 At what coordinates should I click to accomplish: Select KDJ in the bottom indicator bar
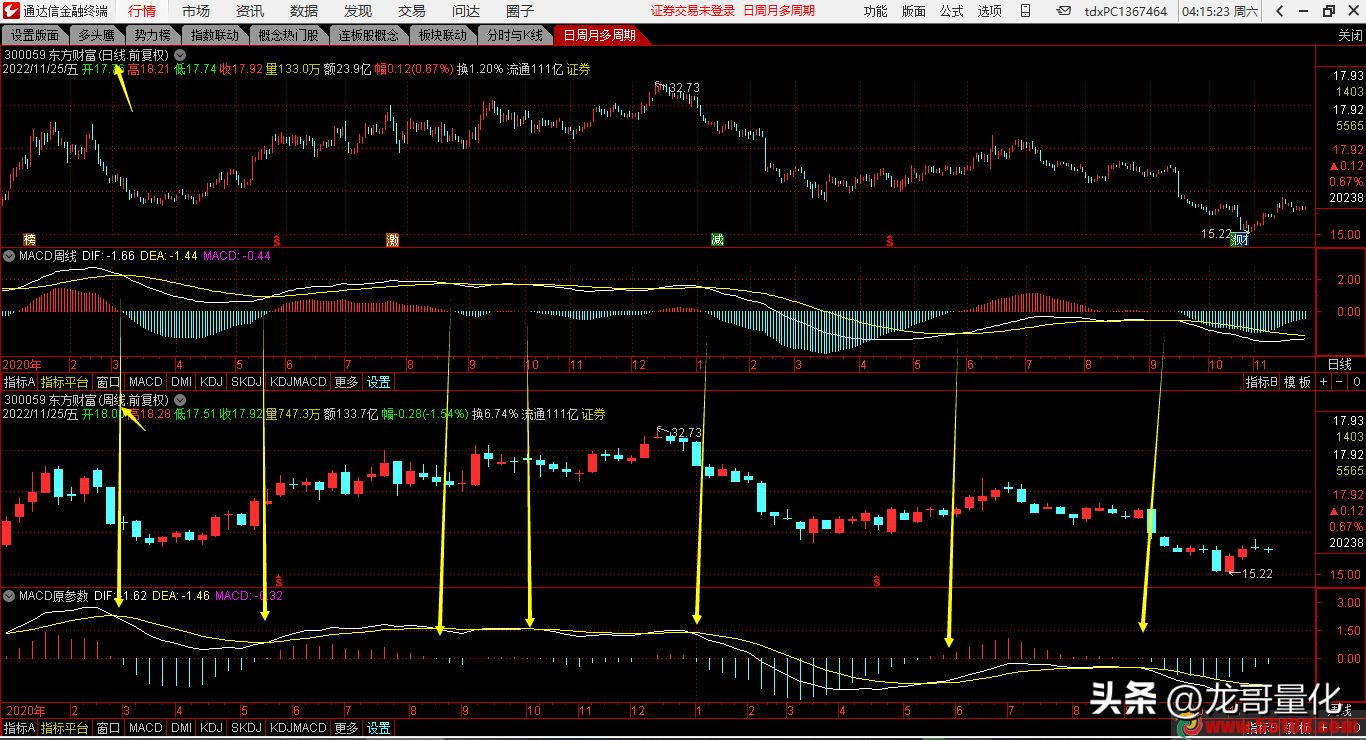(211, 728)
